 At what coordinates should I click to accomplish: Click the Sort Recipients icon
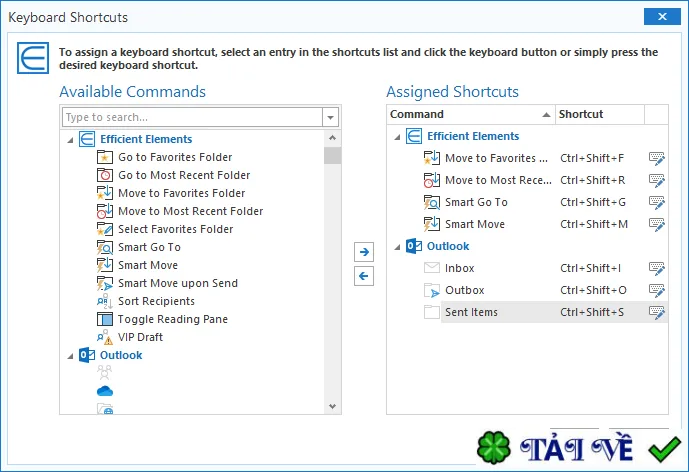point(105,301)
